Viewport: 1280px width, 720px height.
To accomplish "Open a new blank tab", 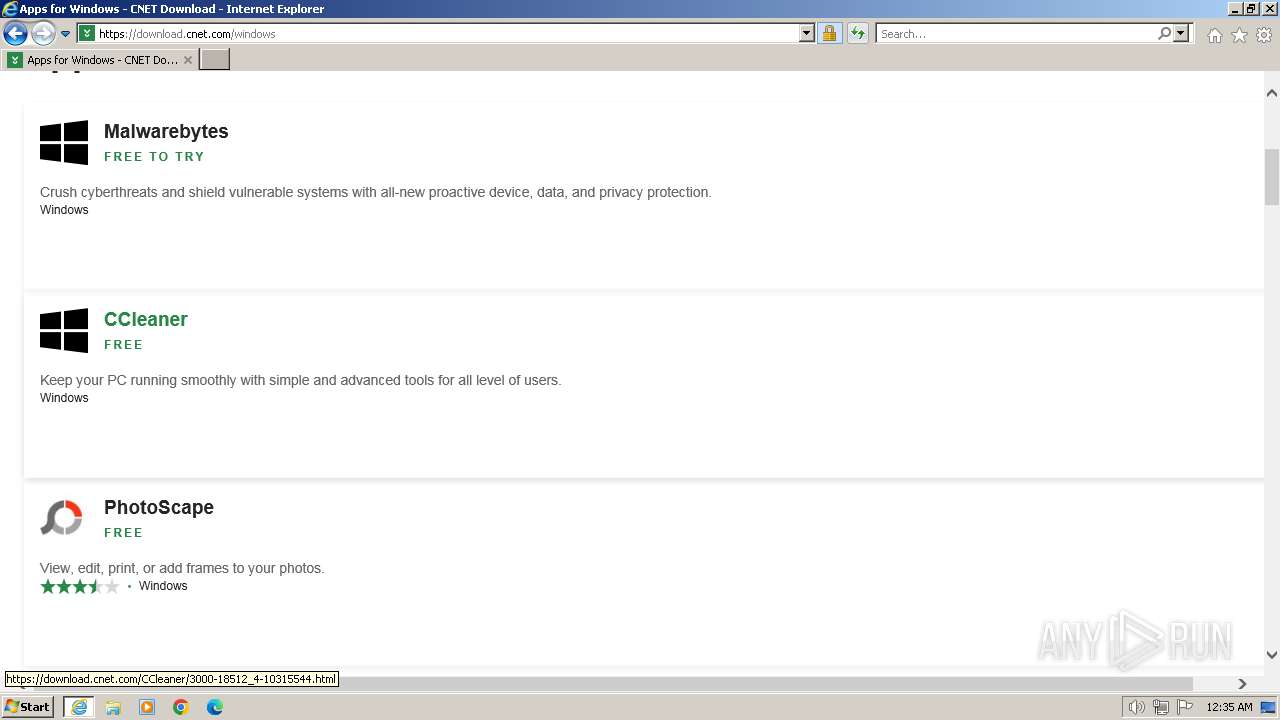I will (215, 60).
